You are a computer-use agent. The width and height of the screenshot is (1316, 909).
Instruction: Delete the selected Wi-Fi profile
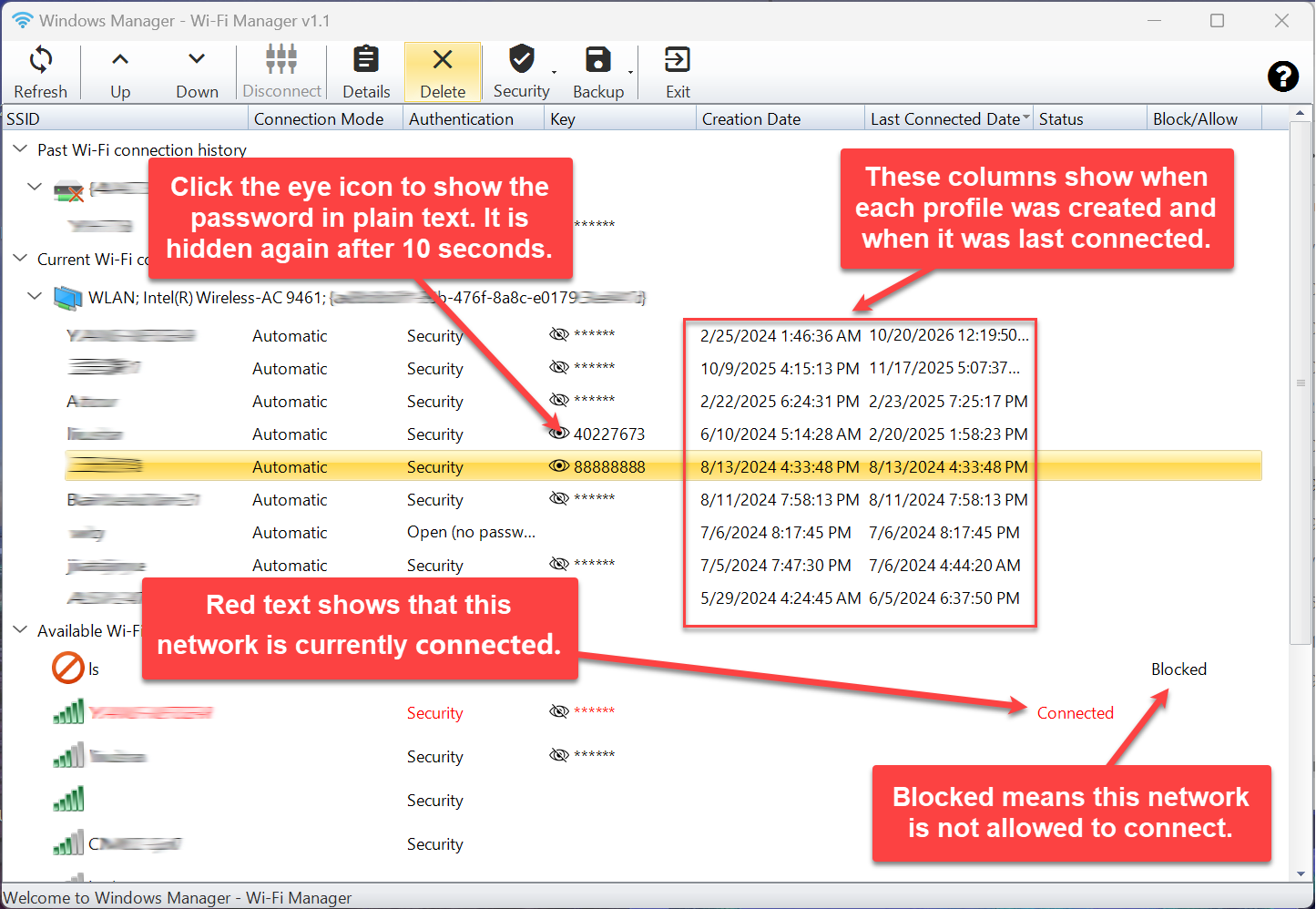click(443, 72)
